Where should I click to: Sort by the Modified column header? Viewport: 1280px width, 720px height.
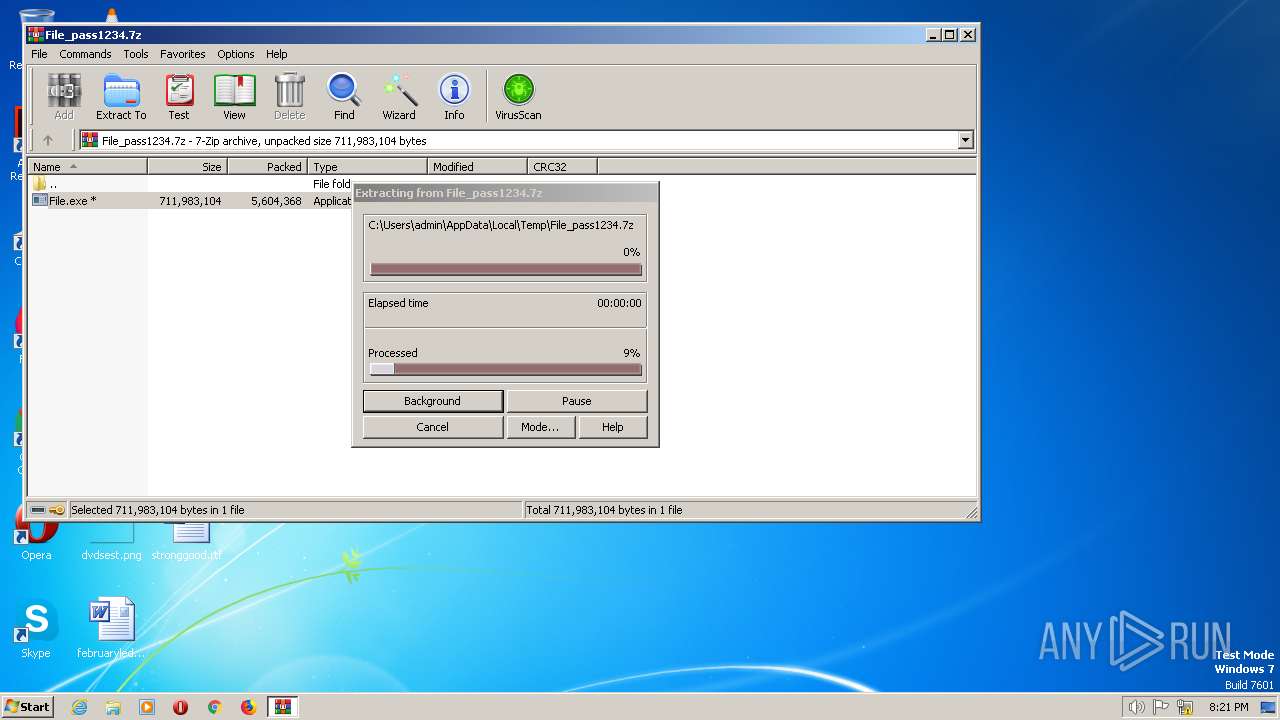pos(477,167)
